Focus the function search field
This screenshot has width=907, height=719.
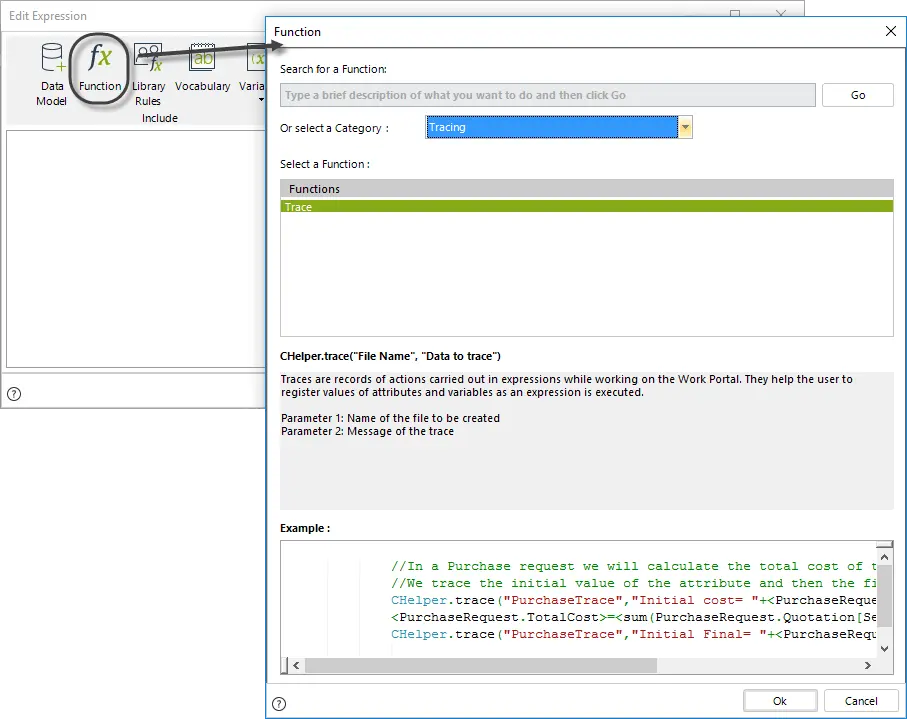point(548,95)
